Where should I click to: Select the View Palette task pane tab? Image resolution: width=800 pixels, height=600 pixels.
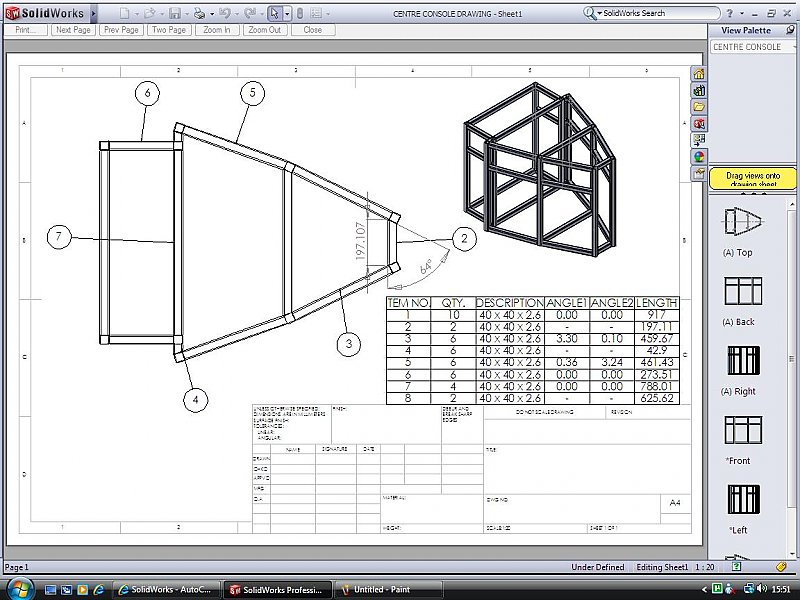(x=699, y=140)
